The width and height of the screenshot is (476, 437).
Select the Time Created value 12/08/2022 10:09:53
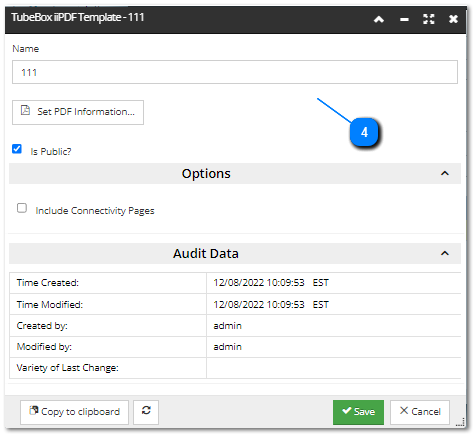260,284
